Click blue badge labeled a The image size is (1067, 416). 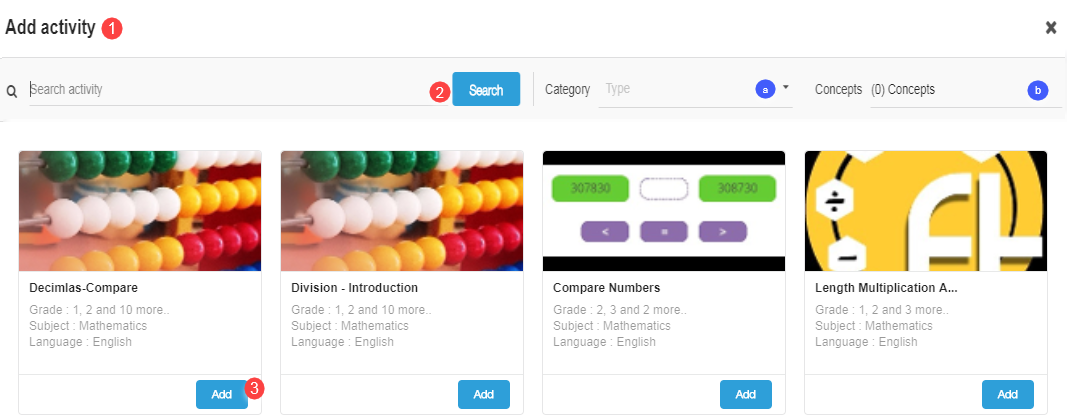tap(765, 90)
